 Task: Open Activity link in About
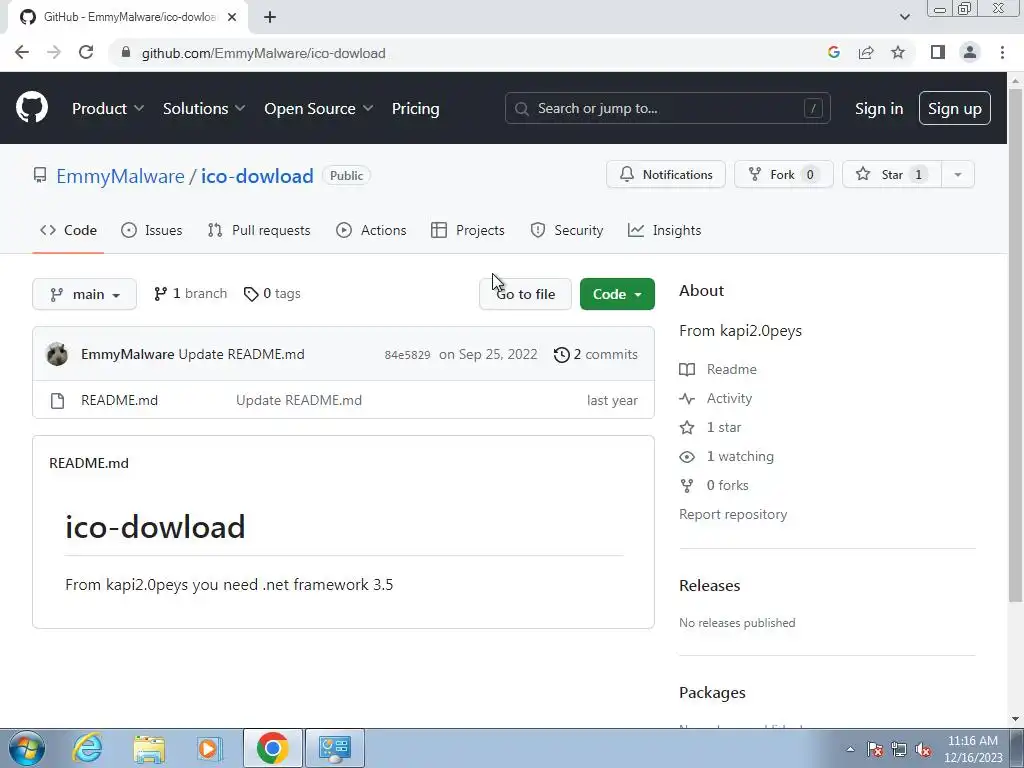click(729, 398)
